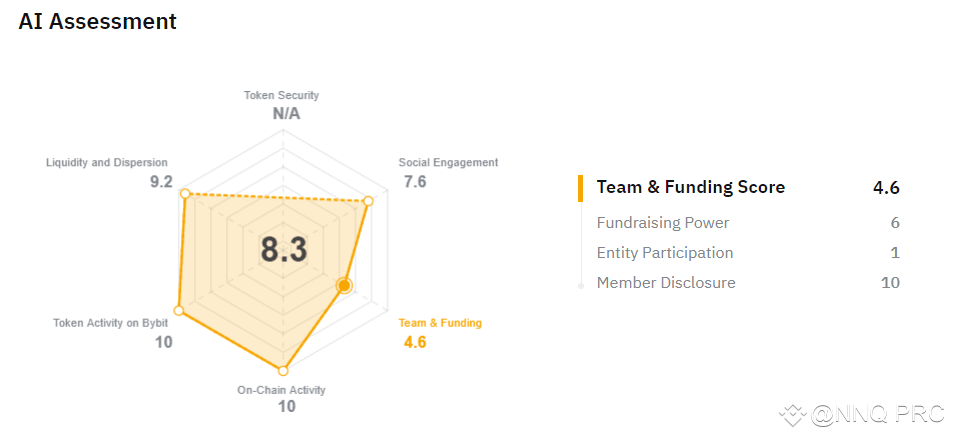
Task: Select the Liquidity and Dispersion label
Action: point(107,162)
